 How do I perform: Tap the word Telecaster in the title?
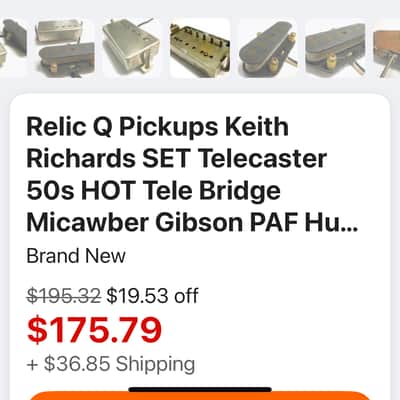coord(263,159)
